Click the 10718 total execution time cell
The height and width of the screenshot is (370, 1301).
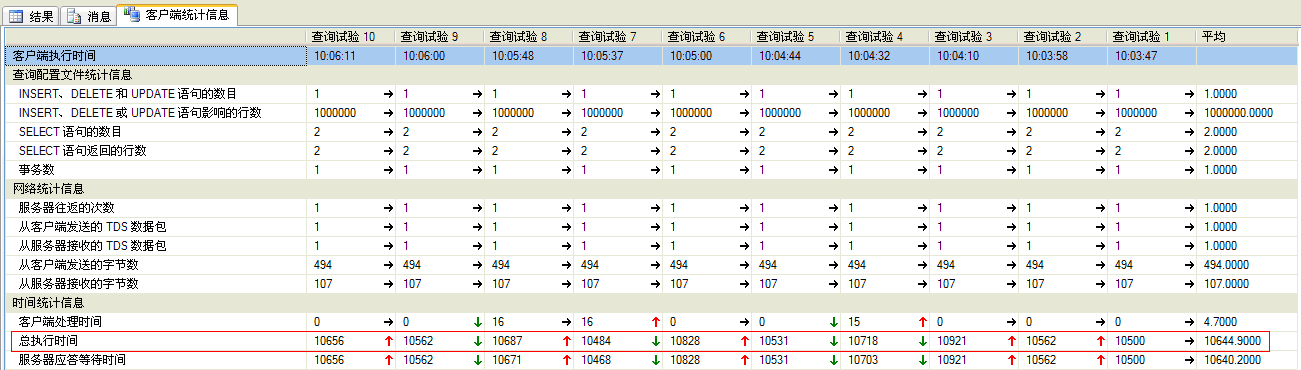[863, 340]
